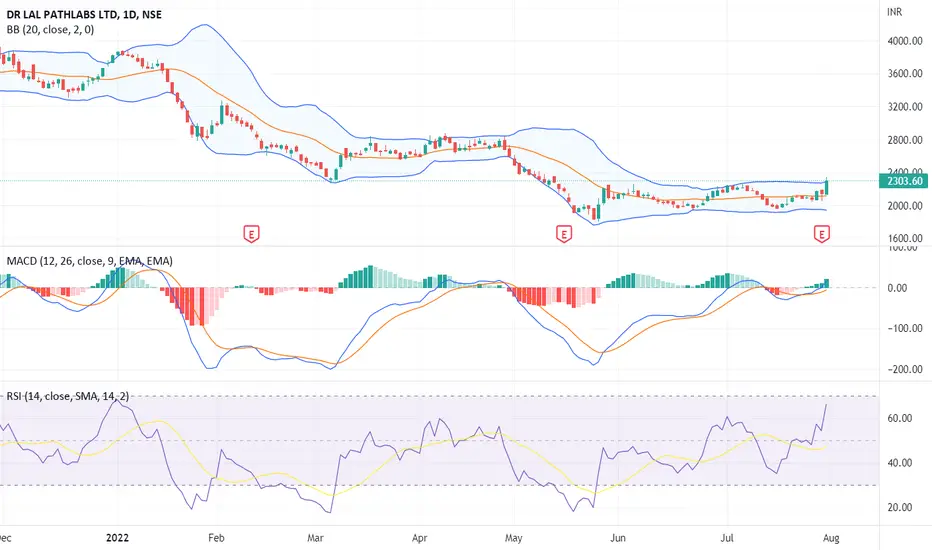Image resolution: width=932 pixels, height=550 pixels.
Task: Click the 4000.00 price axis label
Action: [905, 41]
